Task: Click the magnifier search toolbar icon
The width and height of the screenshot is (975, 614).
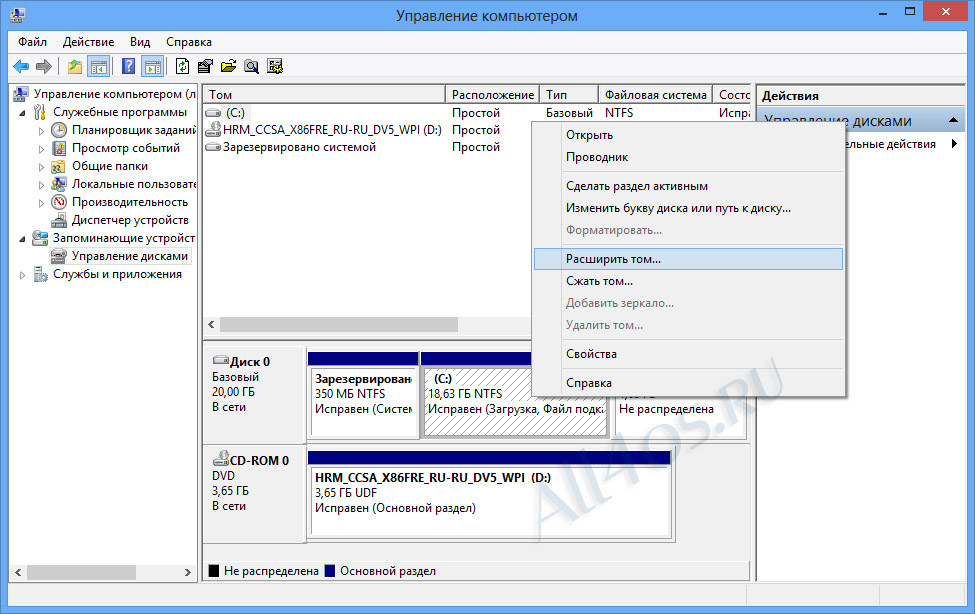Action: (x=251, y=66)
